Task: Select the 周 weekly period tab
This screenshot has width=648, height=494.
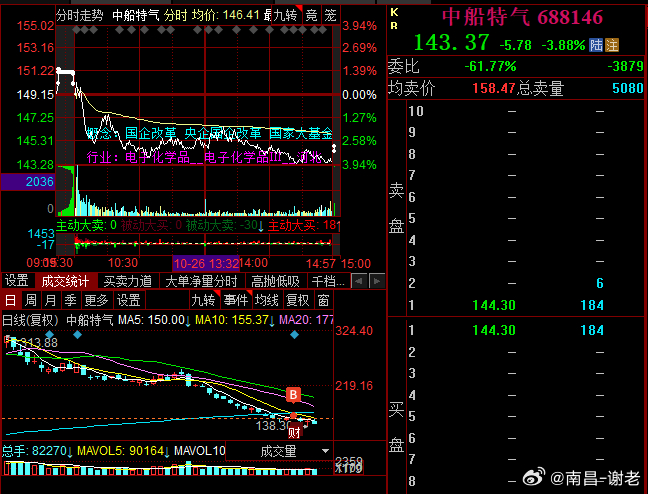Action: (x=31, y=300)
